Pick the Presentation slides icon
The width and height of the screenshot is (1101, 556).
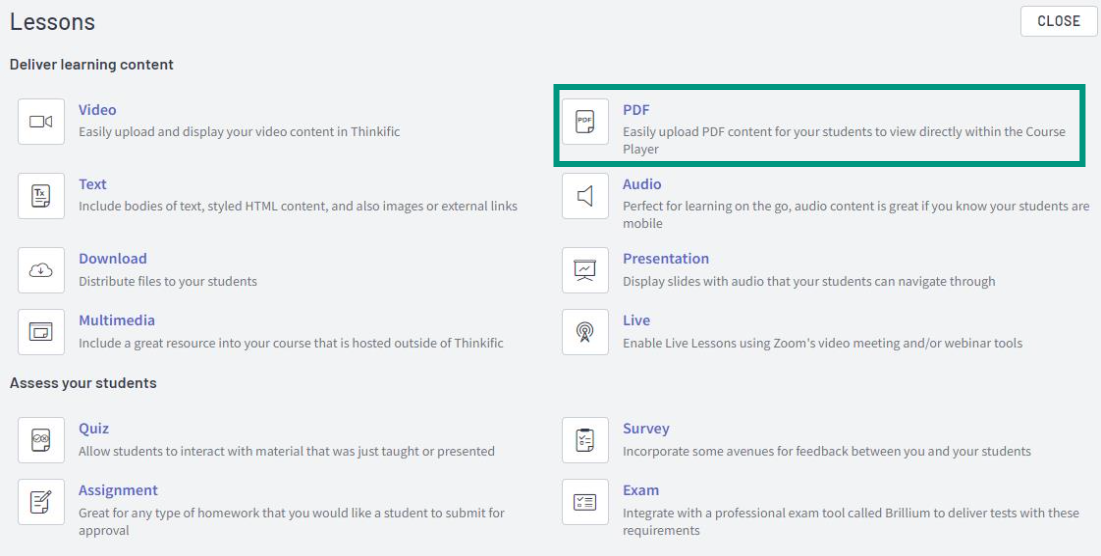point(585,270)
